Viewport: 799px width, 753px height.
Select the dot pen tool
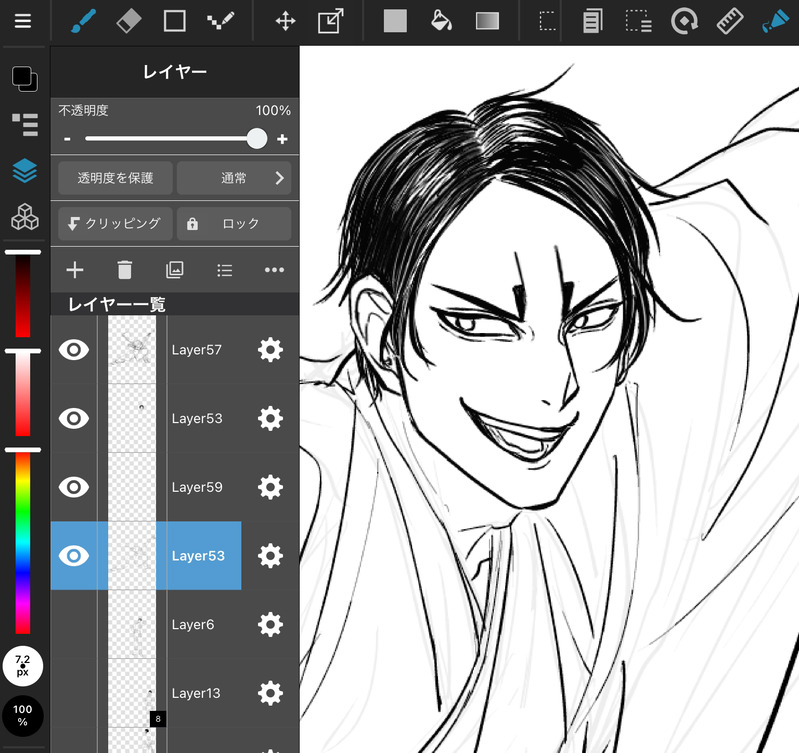coord(220,21)
